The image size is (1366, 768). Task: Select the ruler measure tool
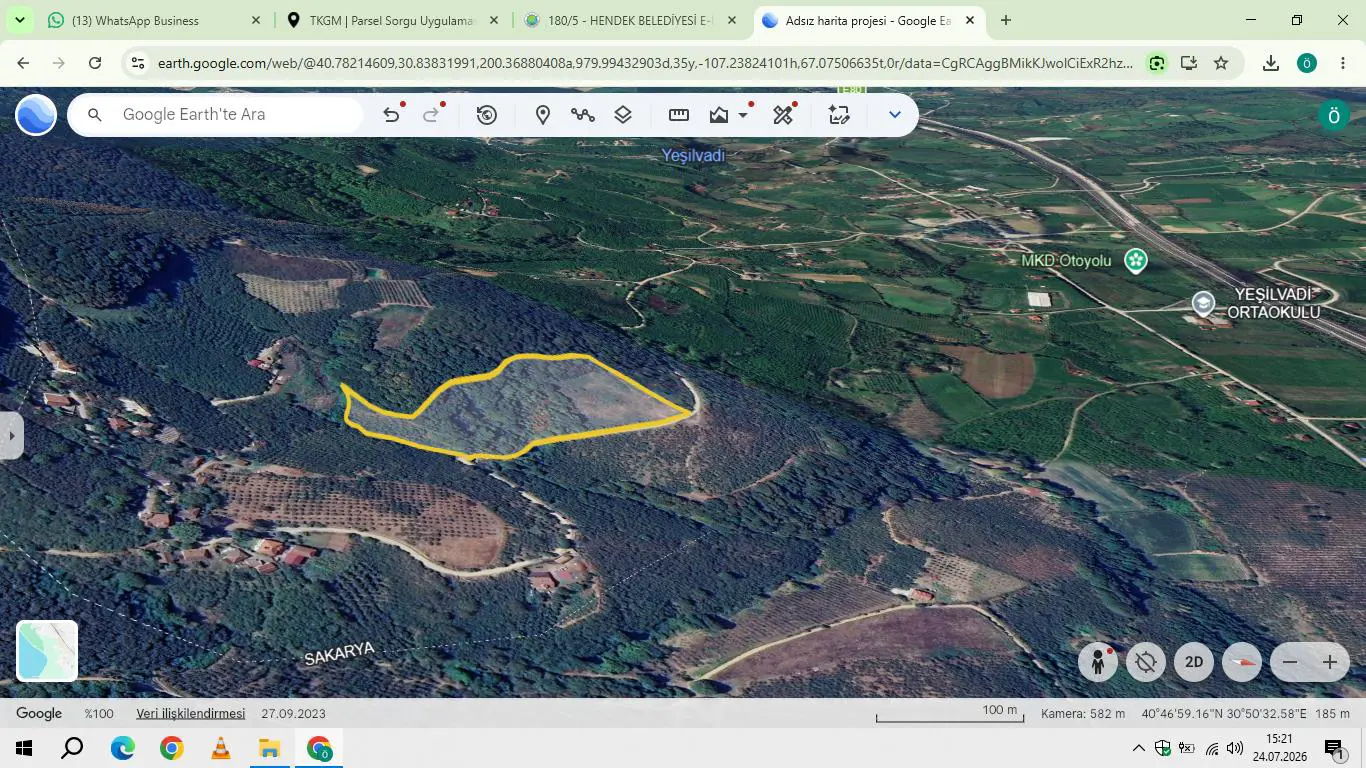point(679,115)
